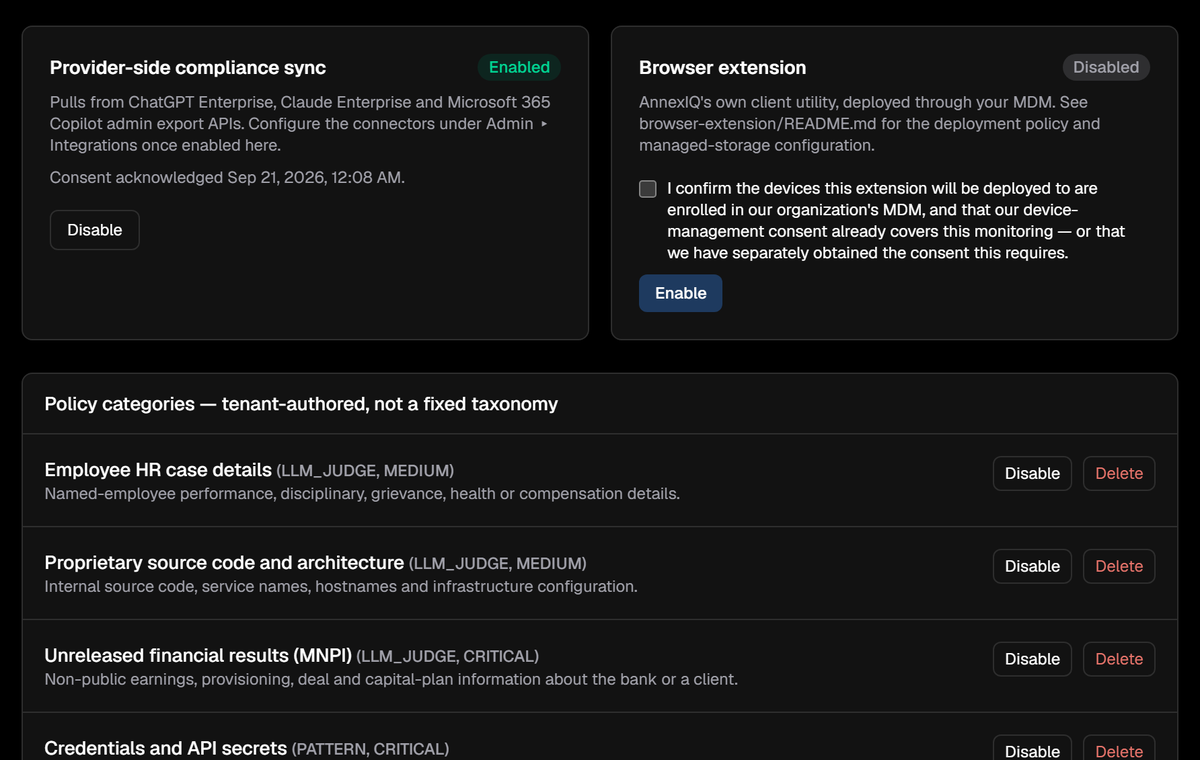Disable Unreleased financial results (MNPI) category
Screen dimensions: 1200x760
(x=1032, y=659)
